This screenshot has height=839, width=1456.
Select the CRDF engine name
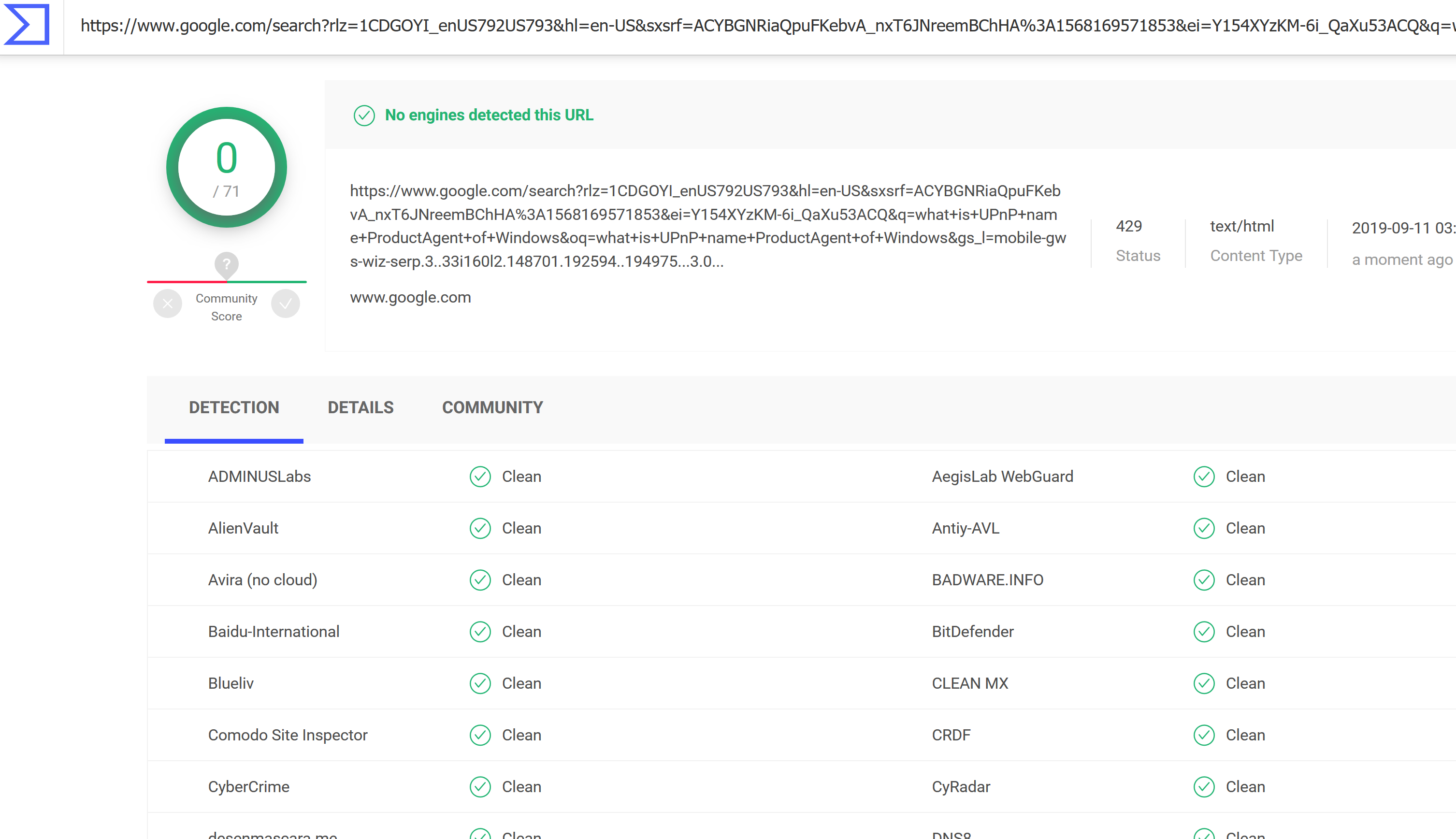951,735
